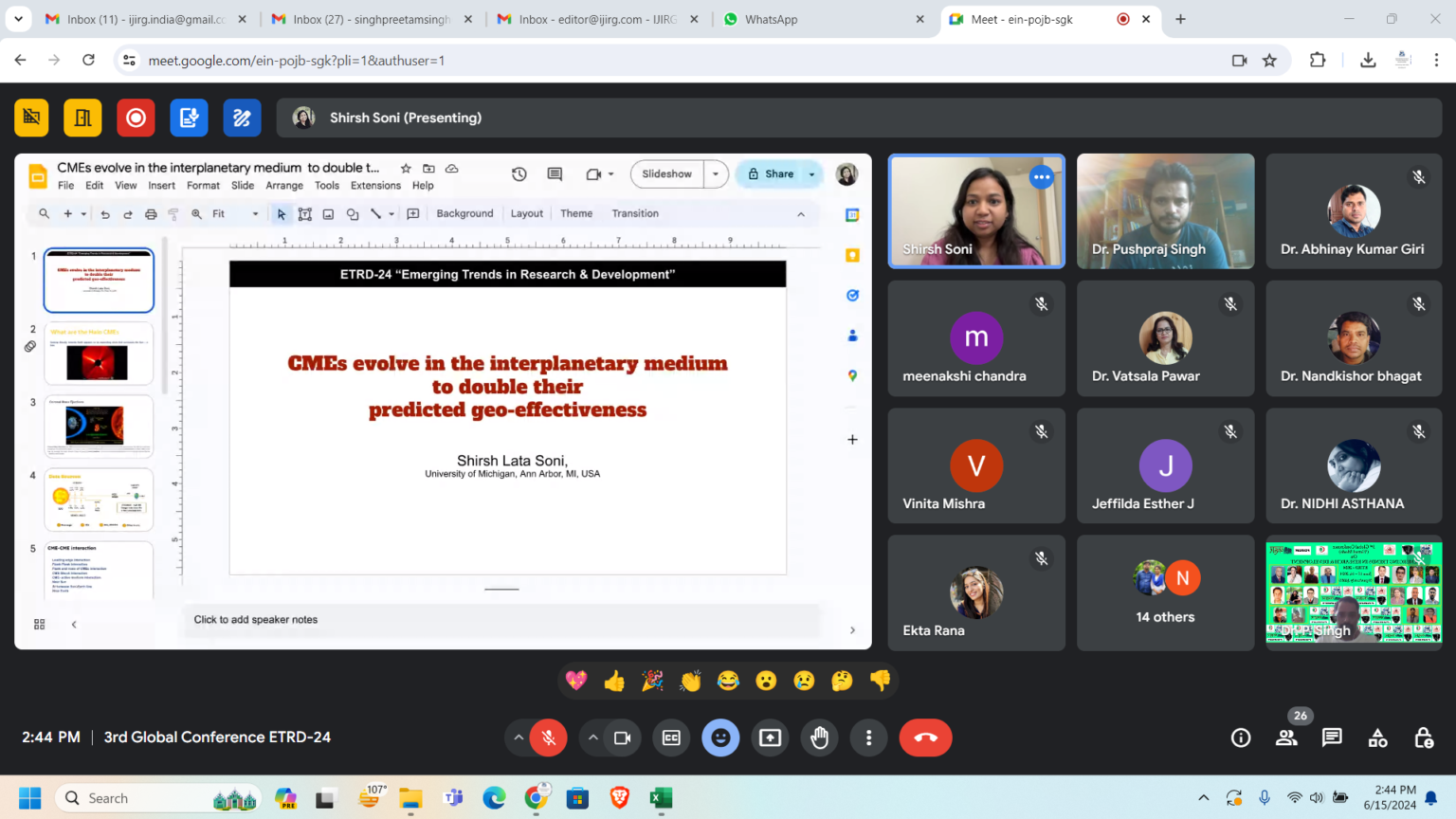Open the print dialog via printer icon
The height and width of the screenshot is (819, 1456).
150,213
